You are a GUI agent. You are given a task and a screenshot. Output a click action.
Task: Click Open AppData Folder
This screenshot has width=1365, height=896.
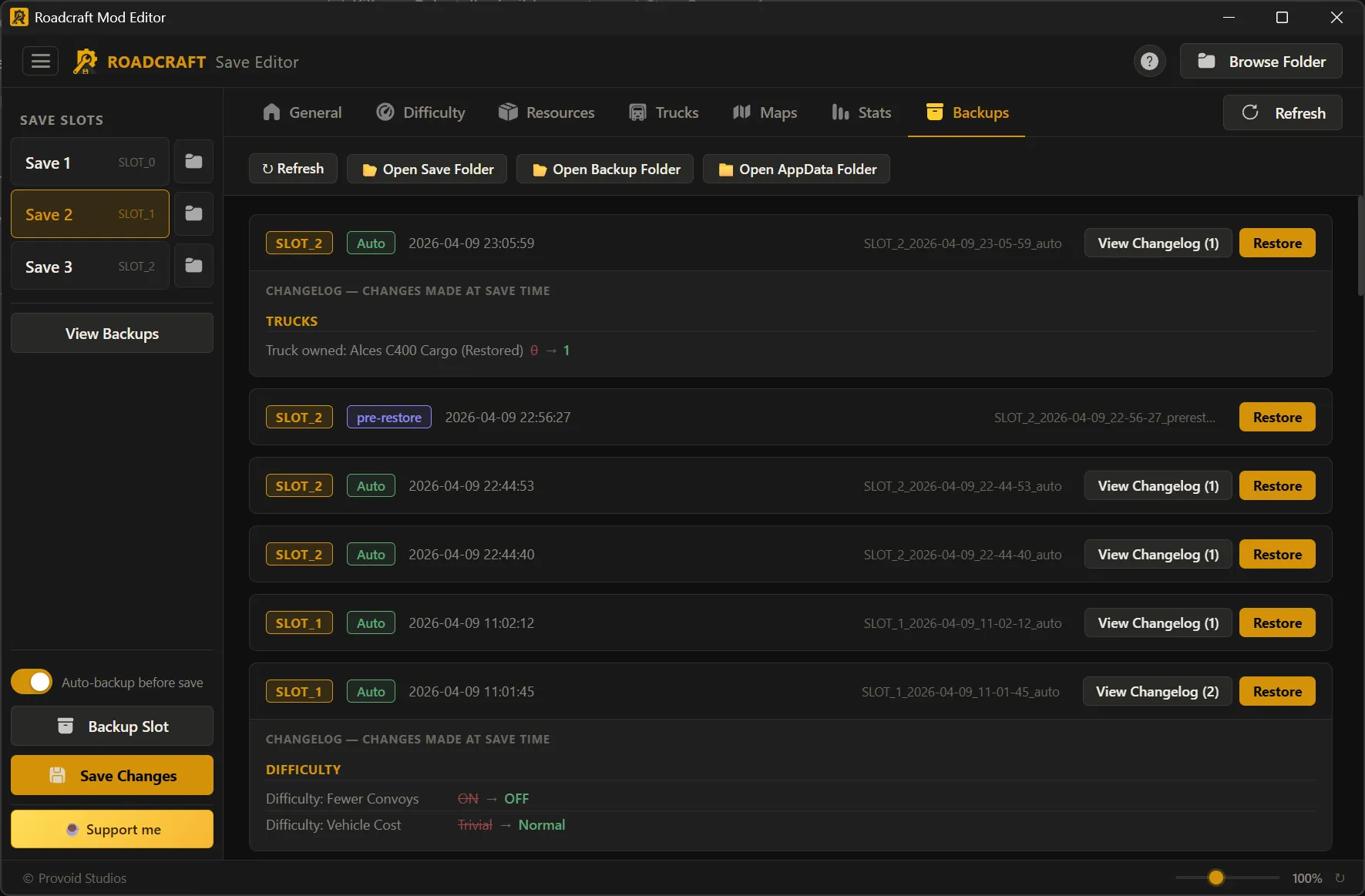(796, 169)
